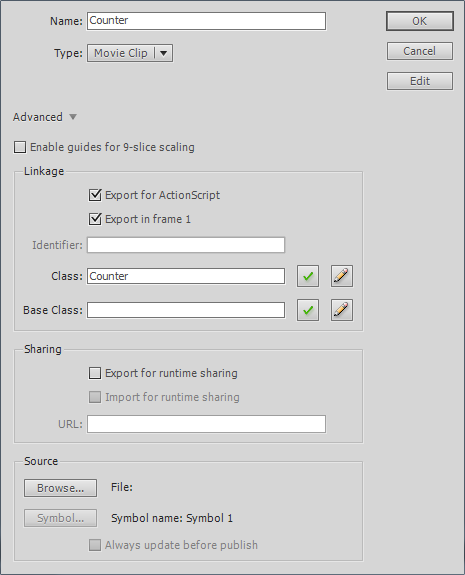Open the Type dropdown showing Movie Clip
Screen dimensions: 465x575
[130, 53]
